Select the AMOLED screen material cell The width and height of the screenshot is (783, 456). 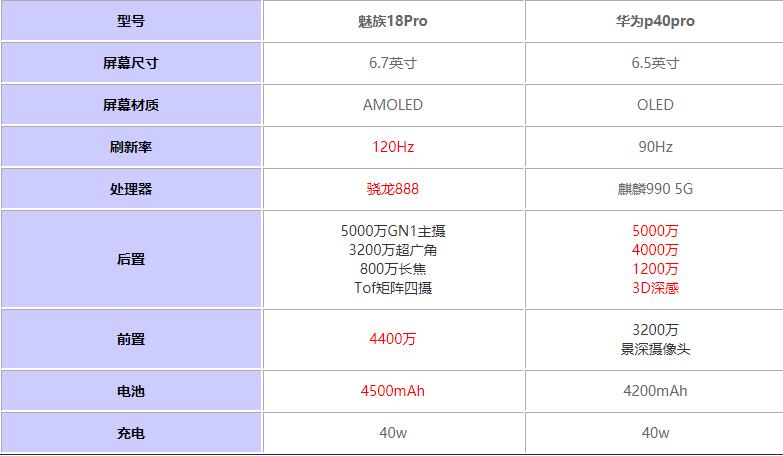coord(393,104)
